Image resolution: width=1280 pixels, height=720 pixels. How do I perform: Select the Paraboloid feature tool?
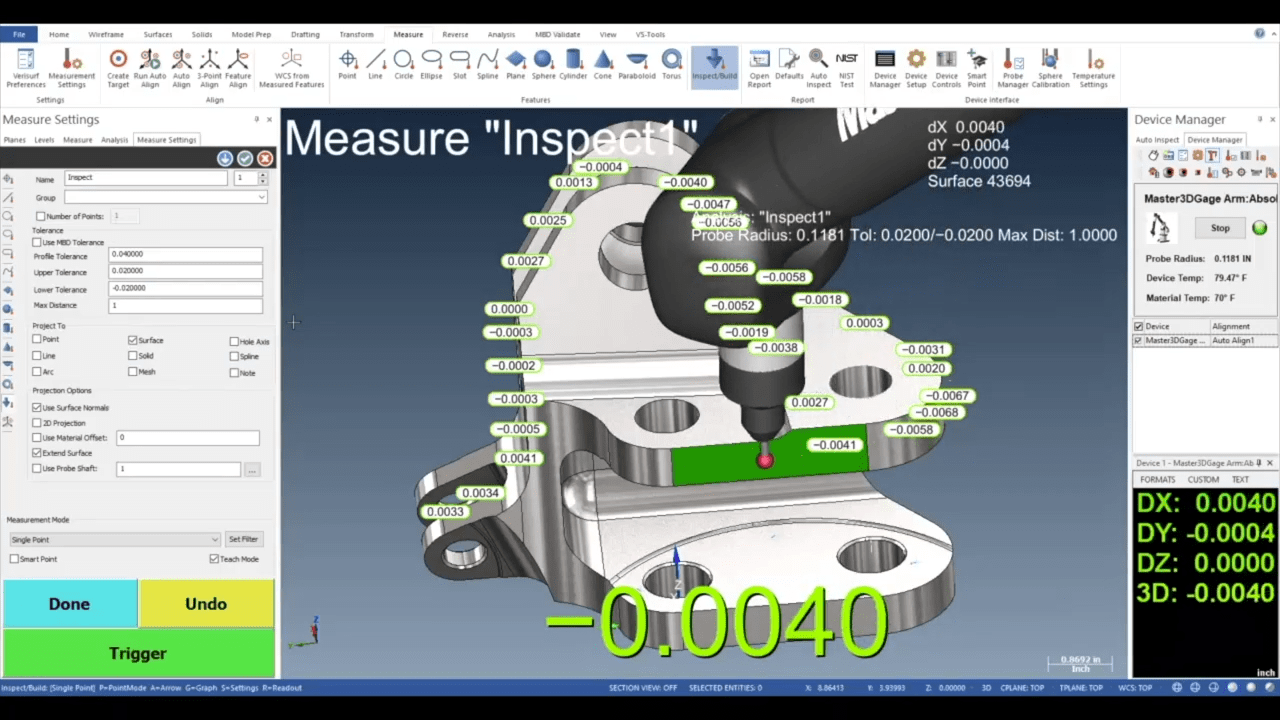click(x=637, y=65)
